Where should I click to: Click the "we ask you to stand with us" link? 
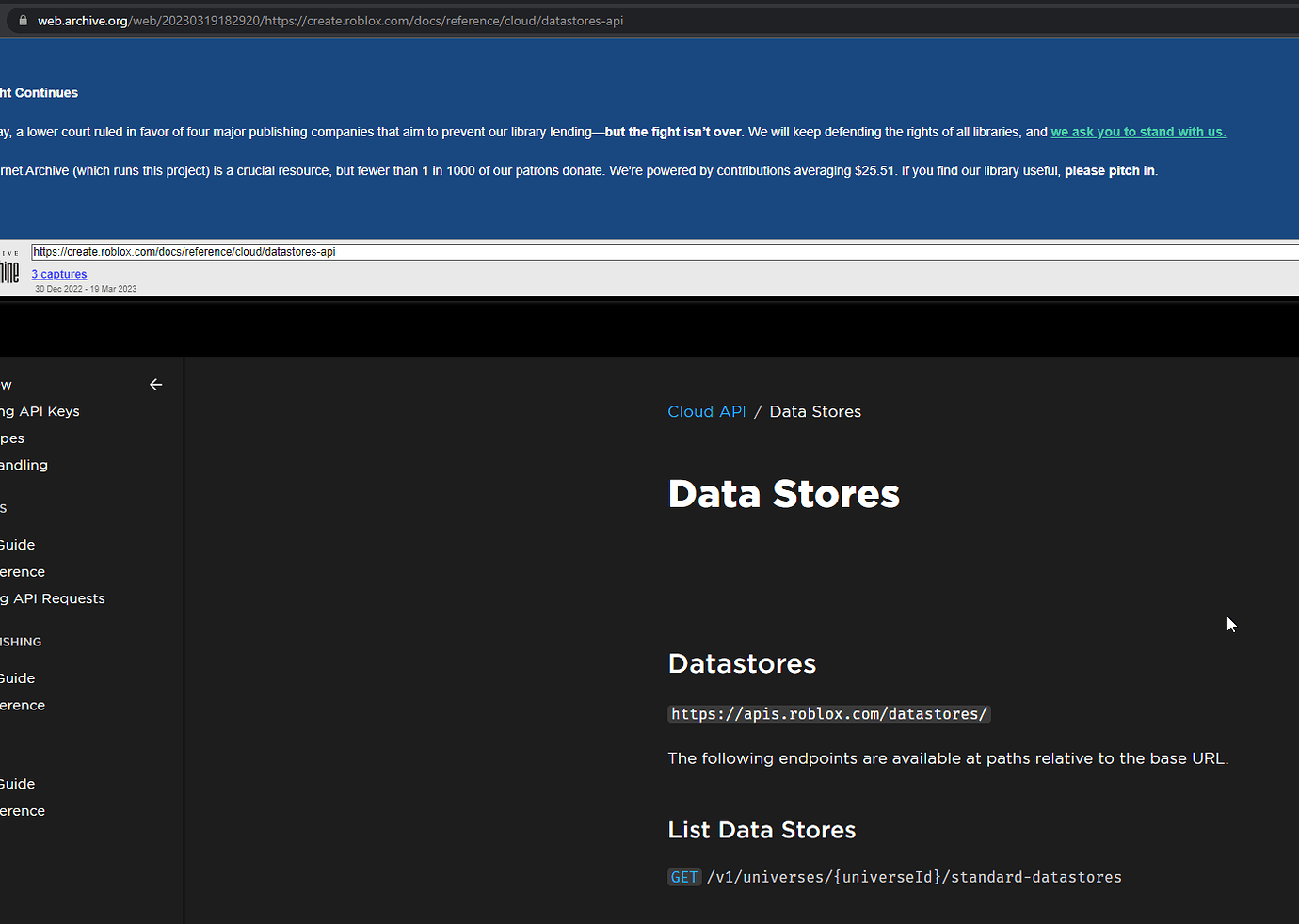(1137, 132)
